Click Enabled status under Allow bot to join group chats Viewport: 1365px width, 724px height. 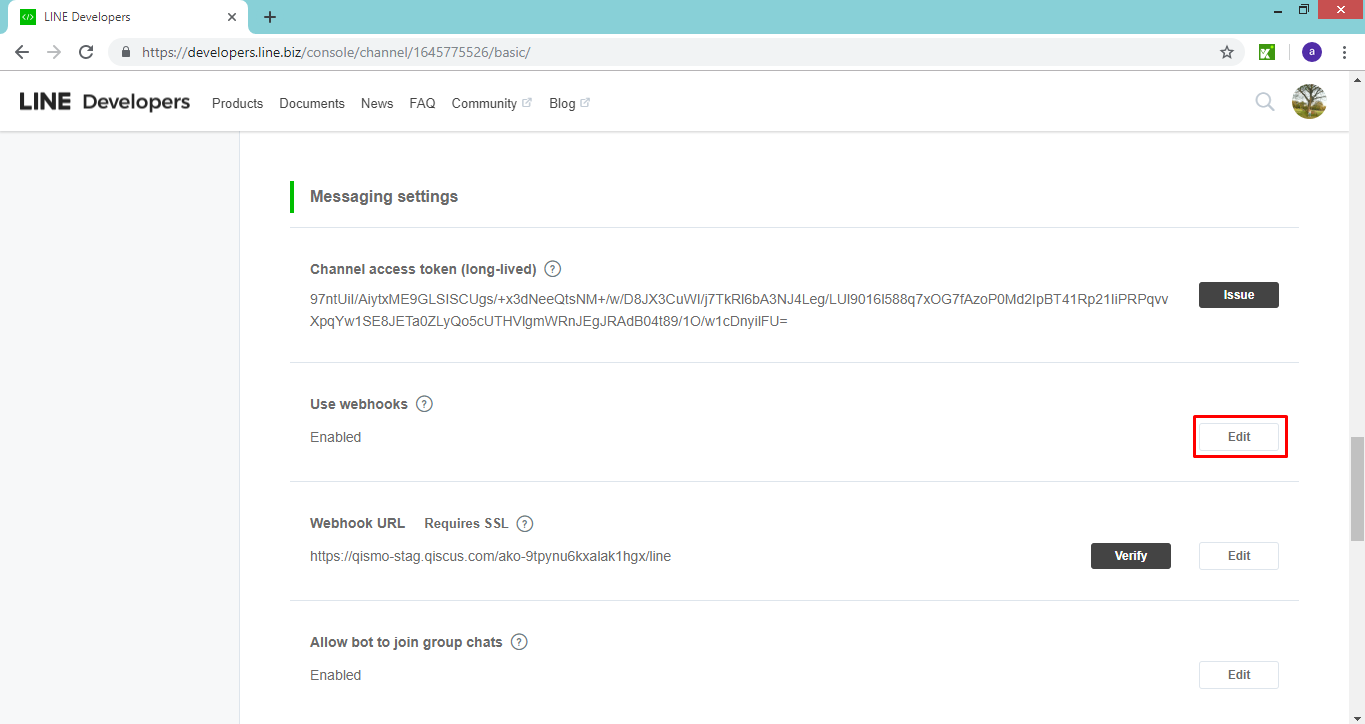coord(335,675)
